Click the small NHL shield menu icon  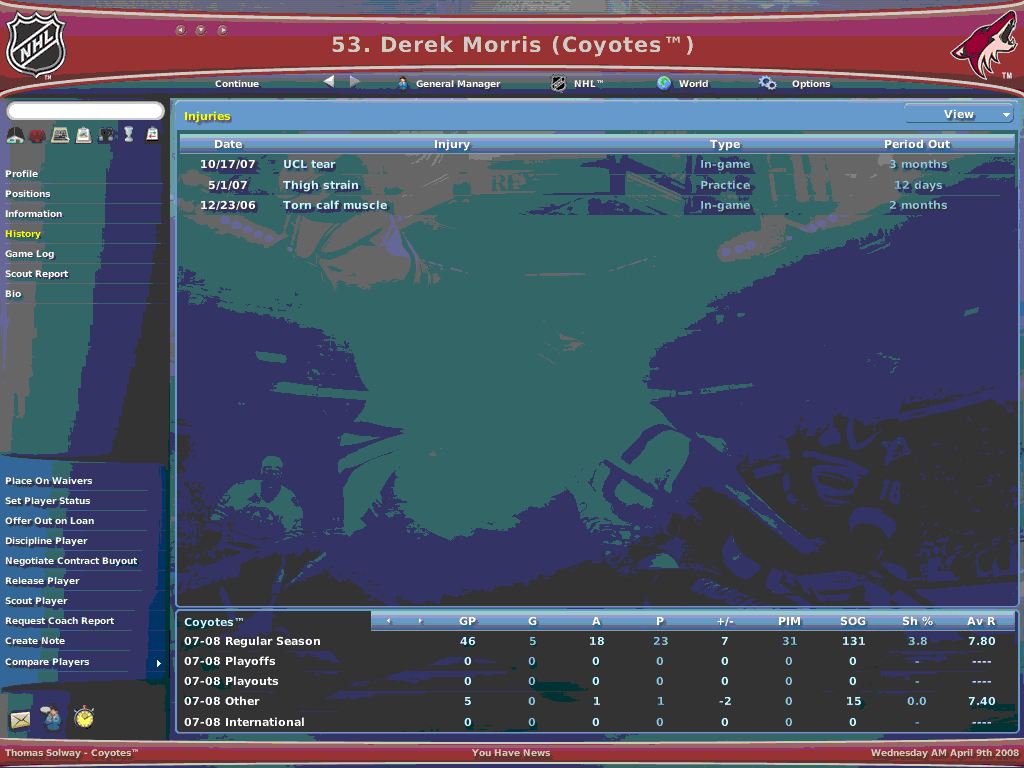(x=558, y=83)
